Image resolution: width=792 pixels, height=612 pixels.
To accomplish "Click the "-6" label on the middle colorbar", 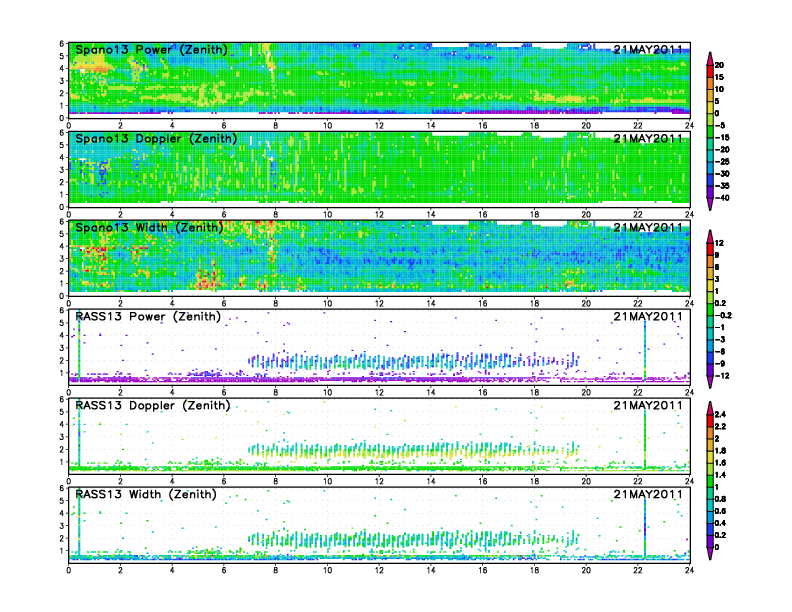I will pos(720,351).
